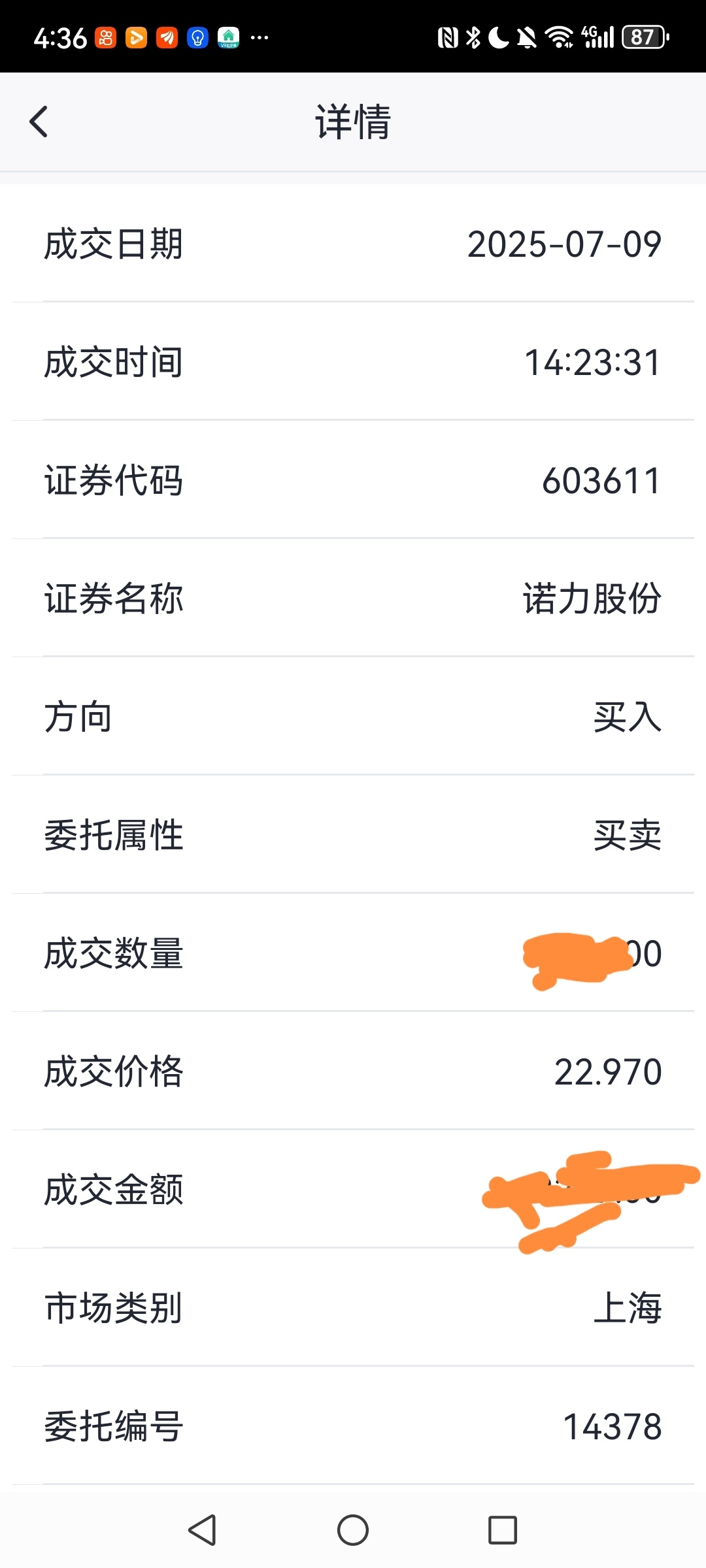The image size is (706, 1568).
Task: Tap the securities code 603611
Action: 601,481
